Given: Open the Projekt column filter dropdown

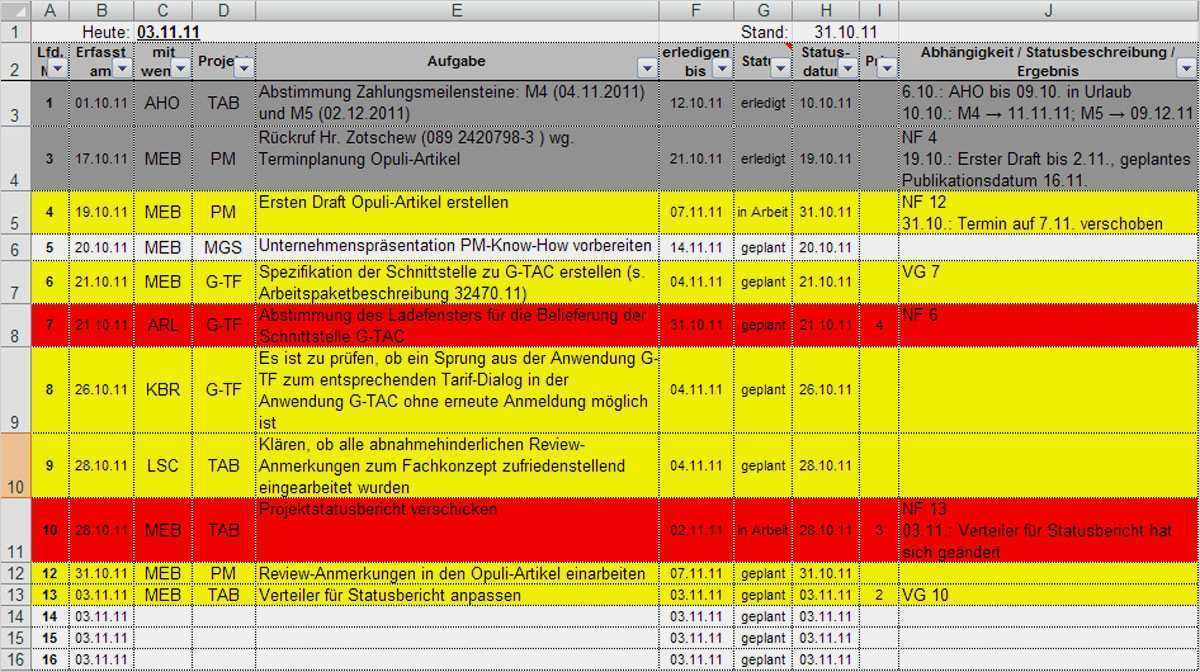Looking at the screenshot, I should pyautogui.click(x=243, y=69).
